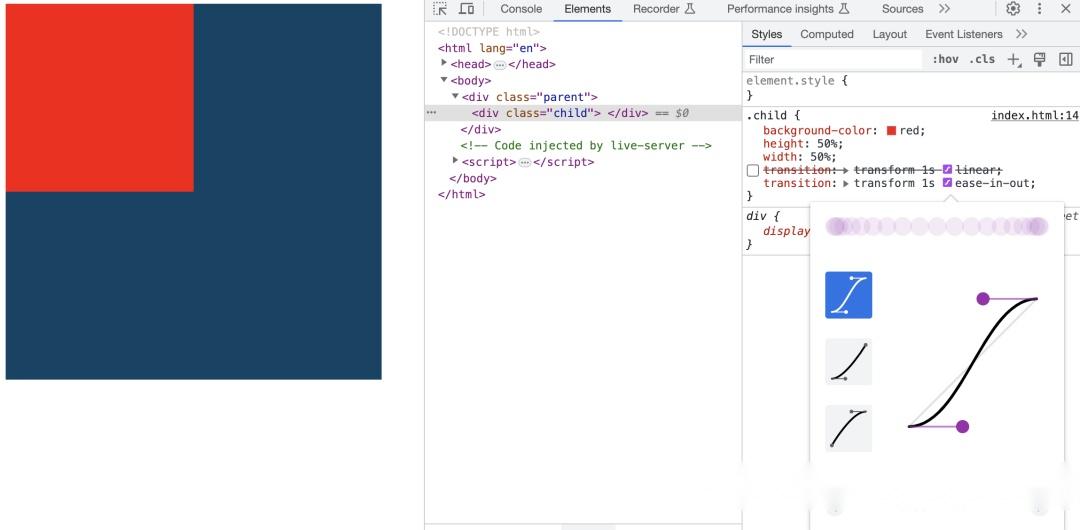Image resolution: width=1080 pixels, height=530 pixels.
Task: Open the linear easing editor swatch
Action: click(x=947, y=170)
